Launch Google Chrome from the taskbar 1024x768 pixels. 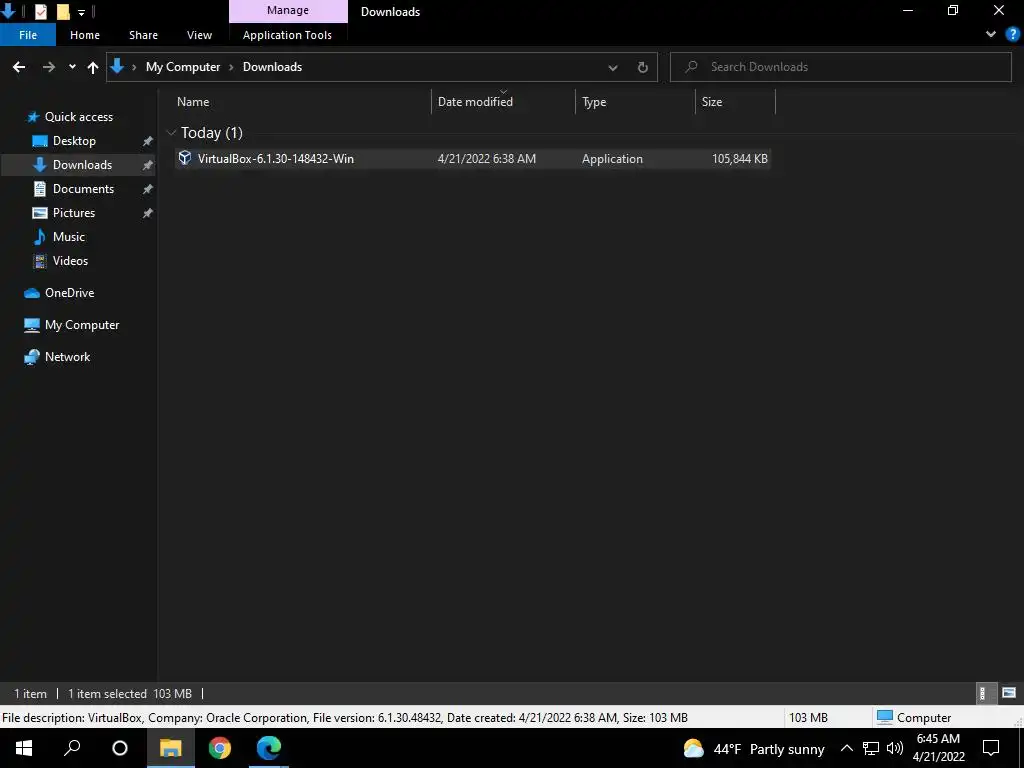pyautogui.click(x=219, y=748)
